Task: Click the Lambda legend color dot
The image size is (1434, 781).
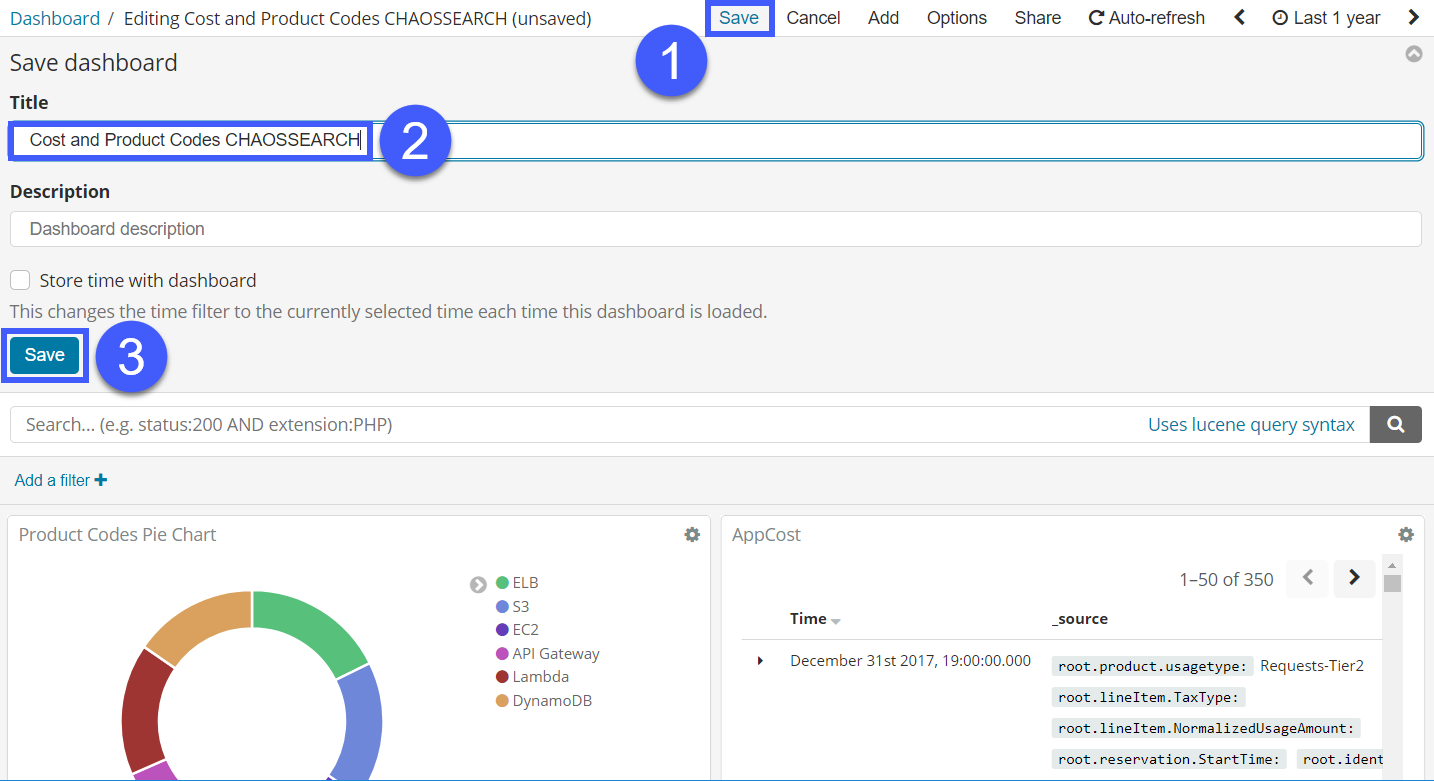Action: pos(502,677)
